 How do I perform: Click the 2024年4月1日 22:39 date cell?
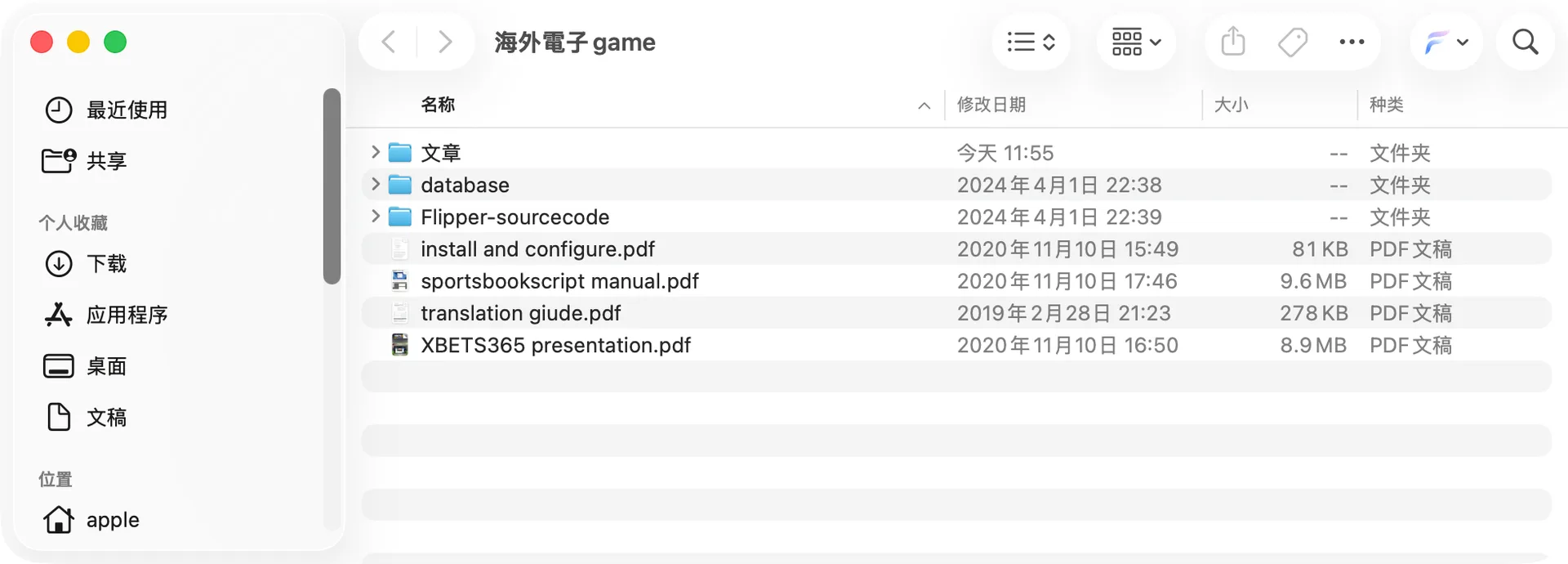1059,217
